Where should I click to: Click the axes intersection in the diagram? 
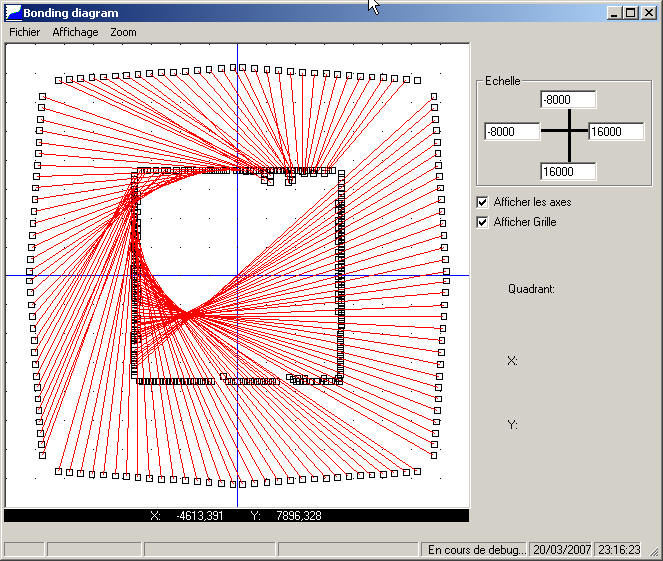237,275
